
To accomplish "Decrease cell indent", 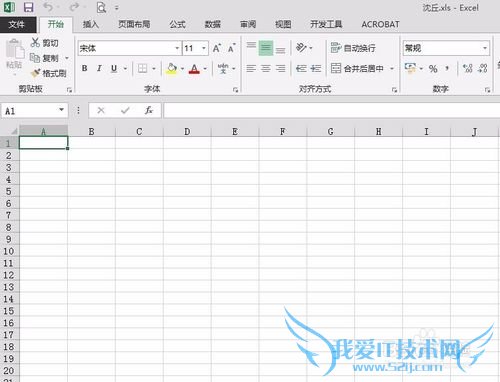I will (x=301, y=69).
